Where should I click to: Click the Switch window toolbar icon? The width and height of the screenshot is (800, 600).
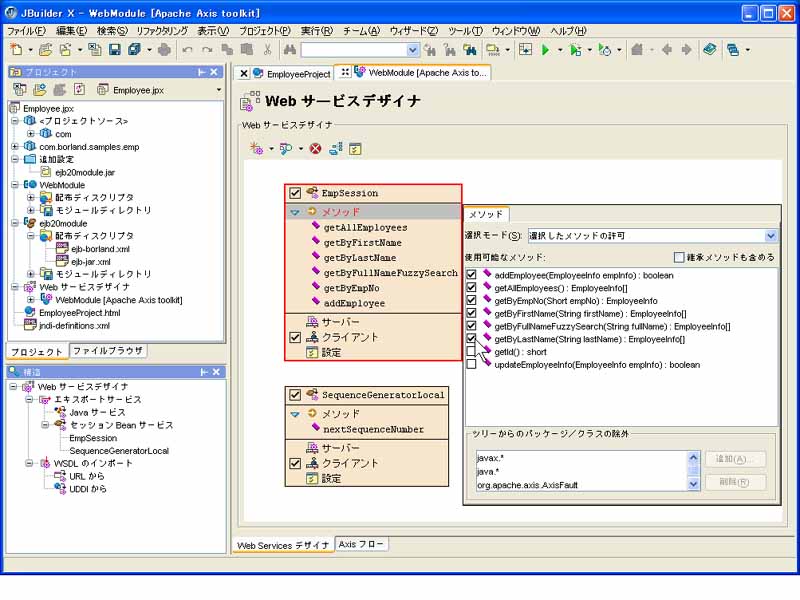pyautogui.click(x=733, y=49)
